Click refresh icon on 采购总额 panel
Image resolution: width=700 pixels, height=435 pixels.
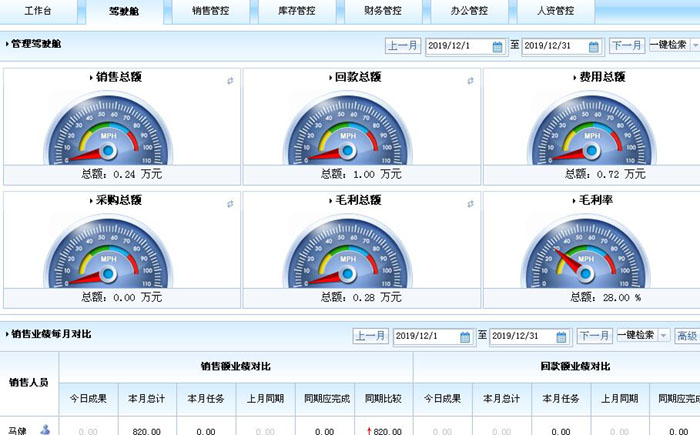tap(230, 203)
